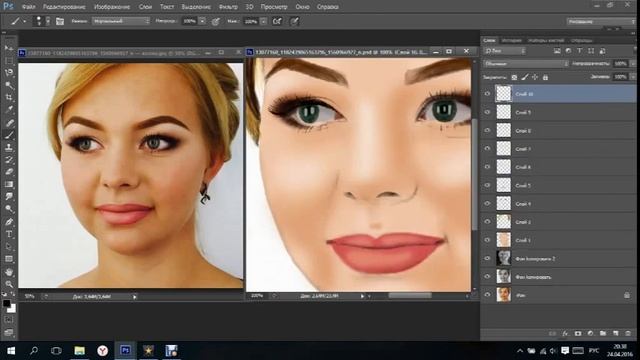Open Windows Start menu
Viewport: 640px width, 360px height.
click(x=11, y=351)
